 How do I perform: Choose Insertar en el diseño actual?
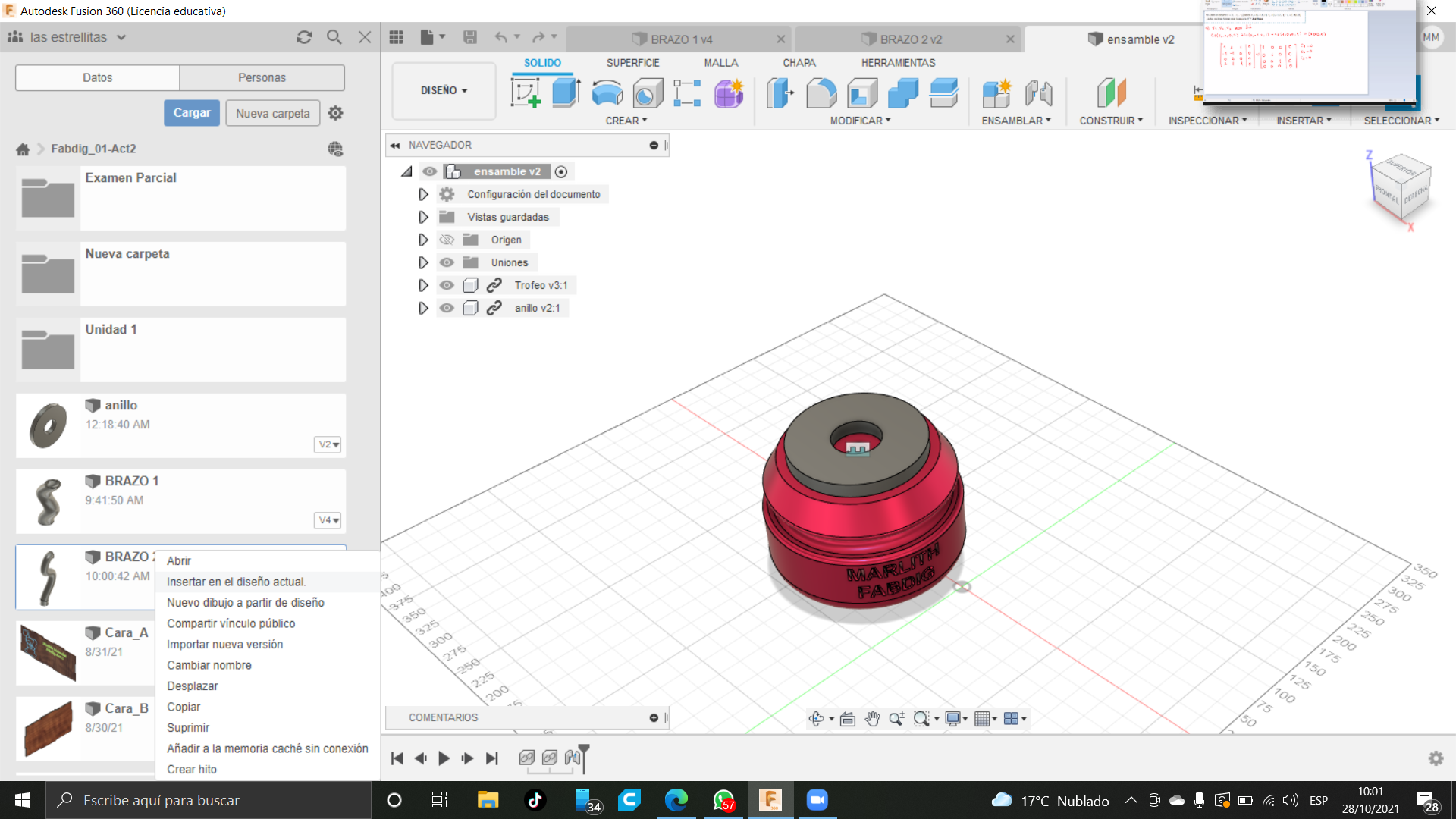[236, 582]
